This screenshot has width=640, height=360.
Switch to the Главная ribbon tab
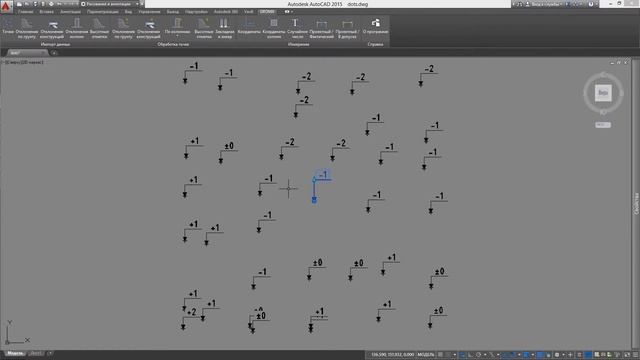[25, 11]
